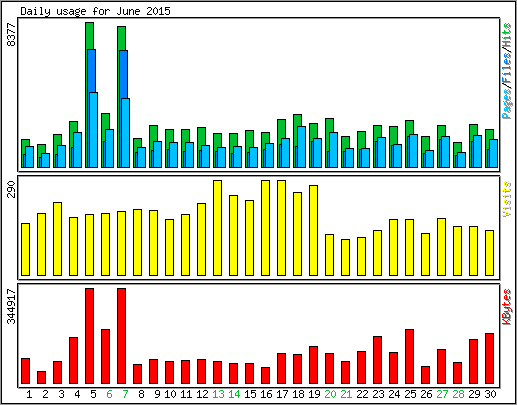Click the green hits bar for day 7
This screenshot has height=405, width=517.
tap(121, 38)
